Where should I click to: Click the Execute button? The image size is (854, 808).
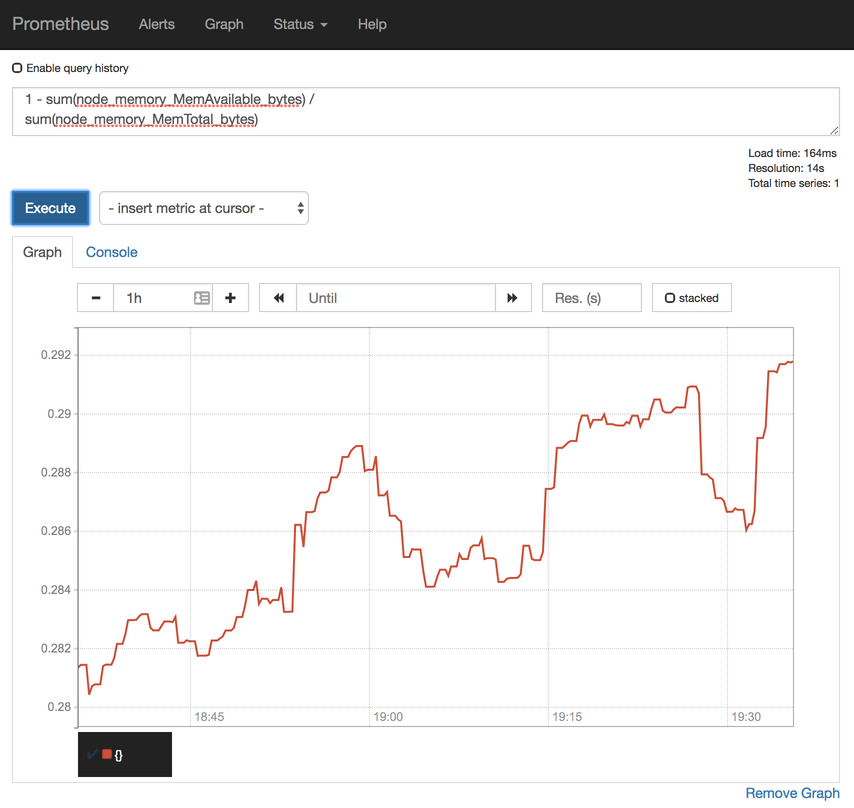point(50,208)
